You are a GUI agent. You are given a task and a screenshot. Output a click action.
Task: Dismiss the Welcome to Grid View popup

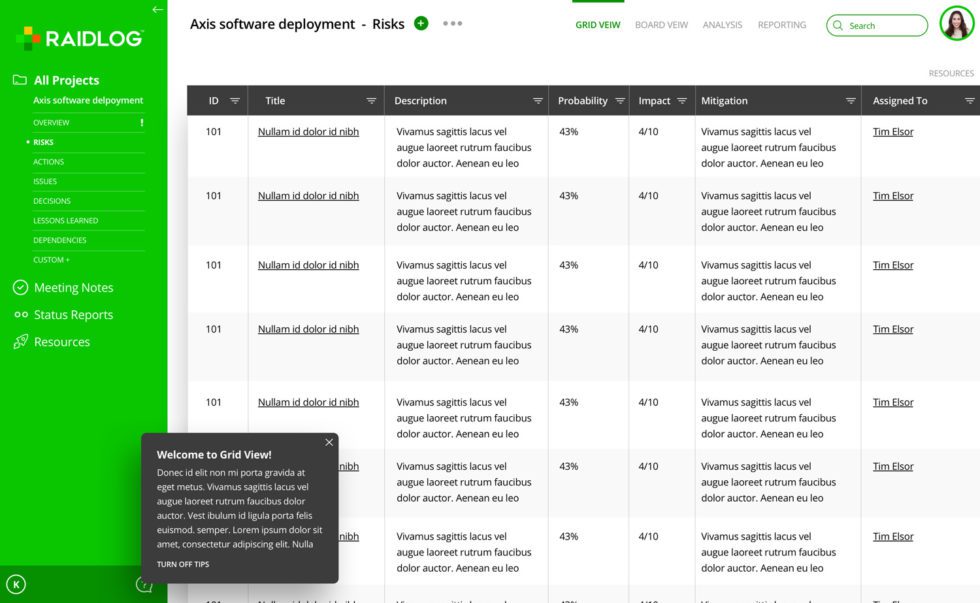point(329,442)
